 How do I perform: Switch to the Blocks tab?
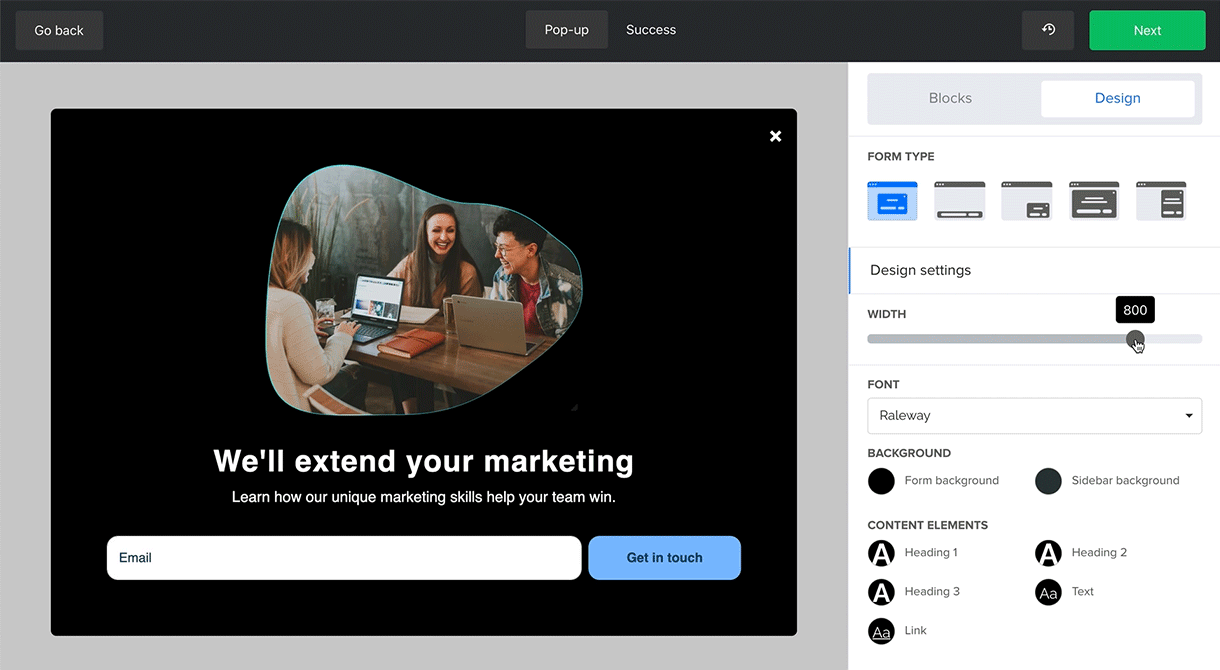[949, 98]
